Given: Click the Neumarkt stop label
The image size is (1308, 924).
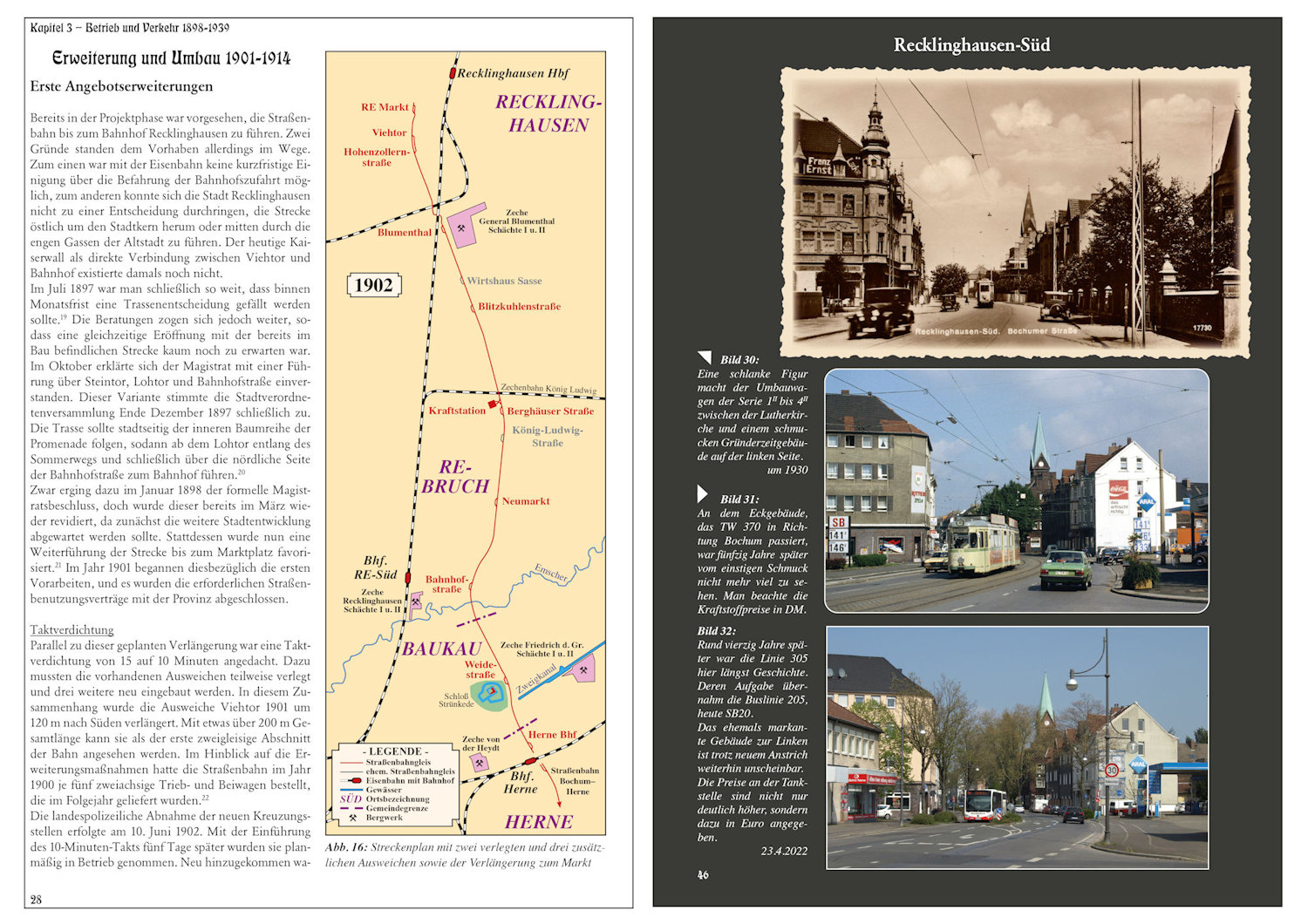Looking at the screenshot, I should coord(526,501).
